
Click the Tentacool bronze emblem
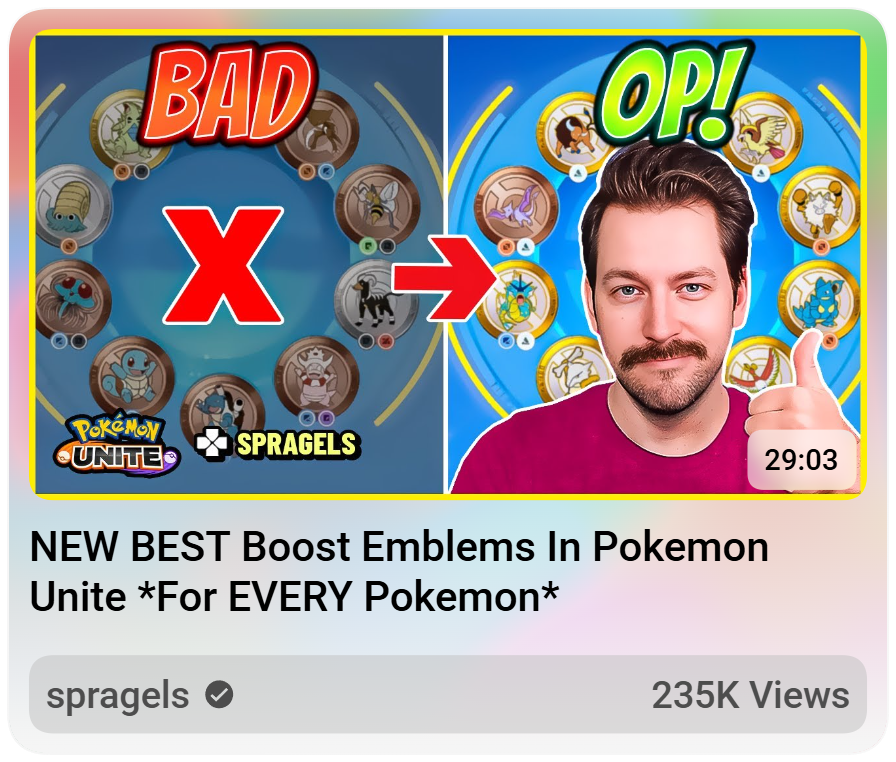pyautogui.click(x=72, y=299)
